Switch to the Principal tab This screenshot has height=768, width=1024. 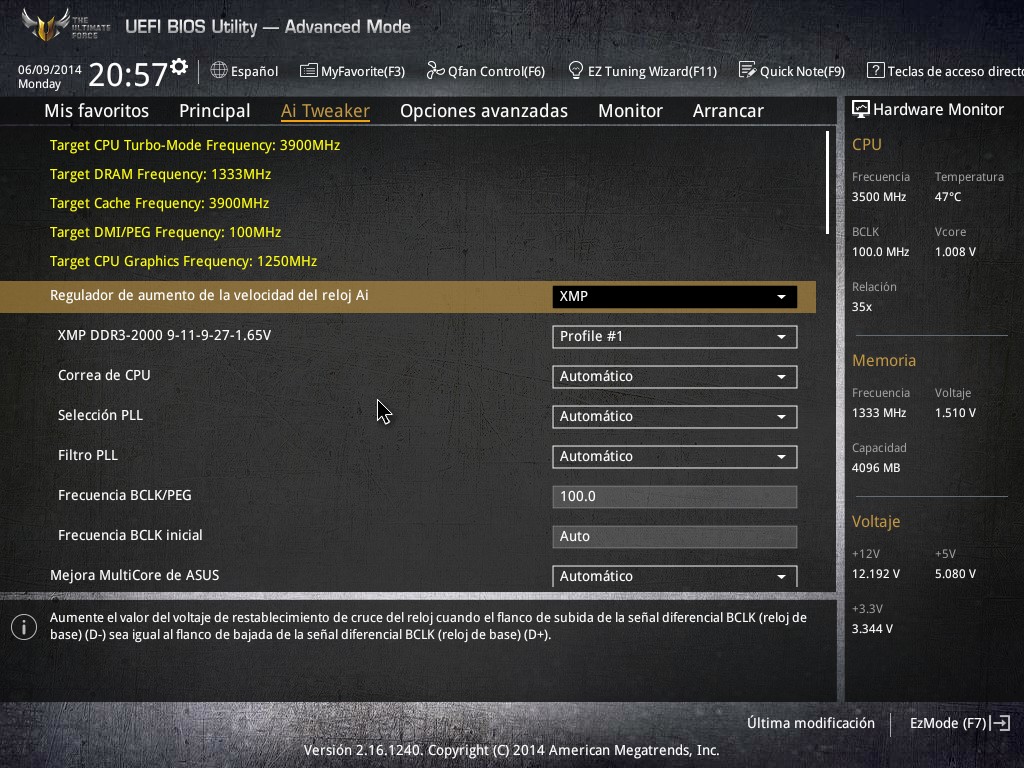point(215,111)
